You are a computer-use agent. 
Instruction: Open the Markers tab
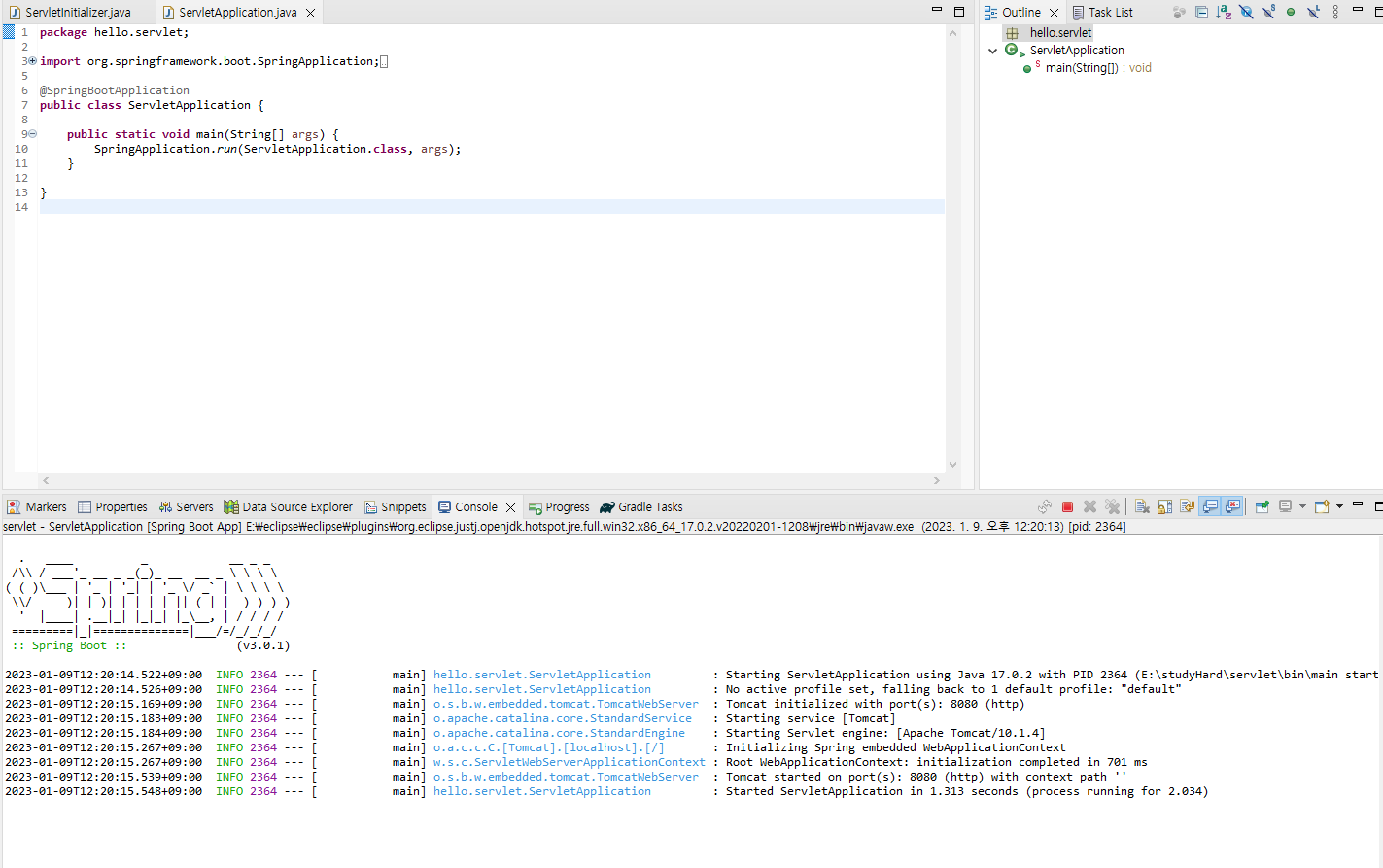point(37,507)
